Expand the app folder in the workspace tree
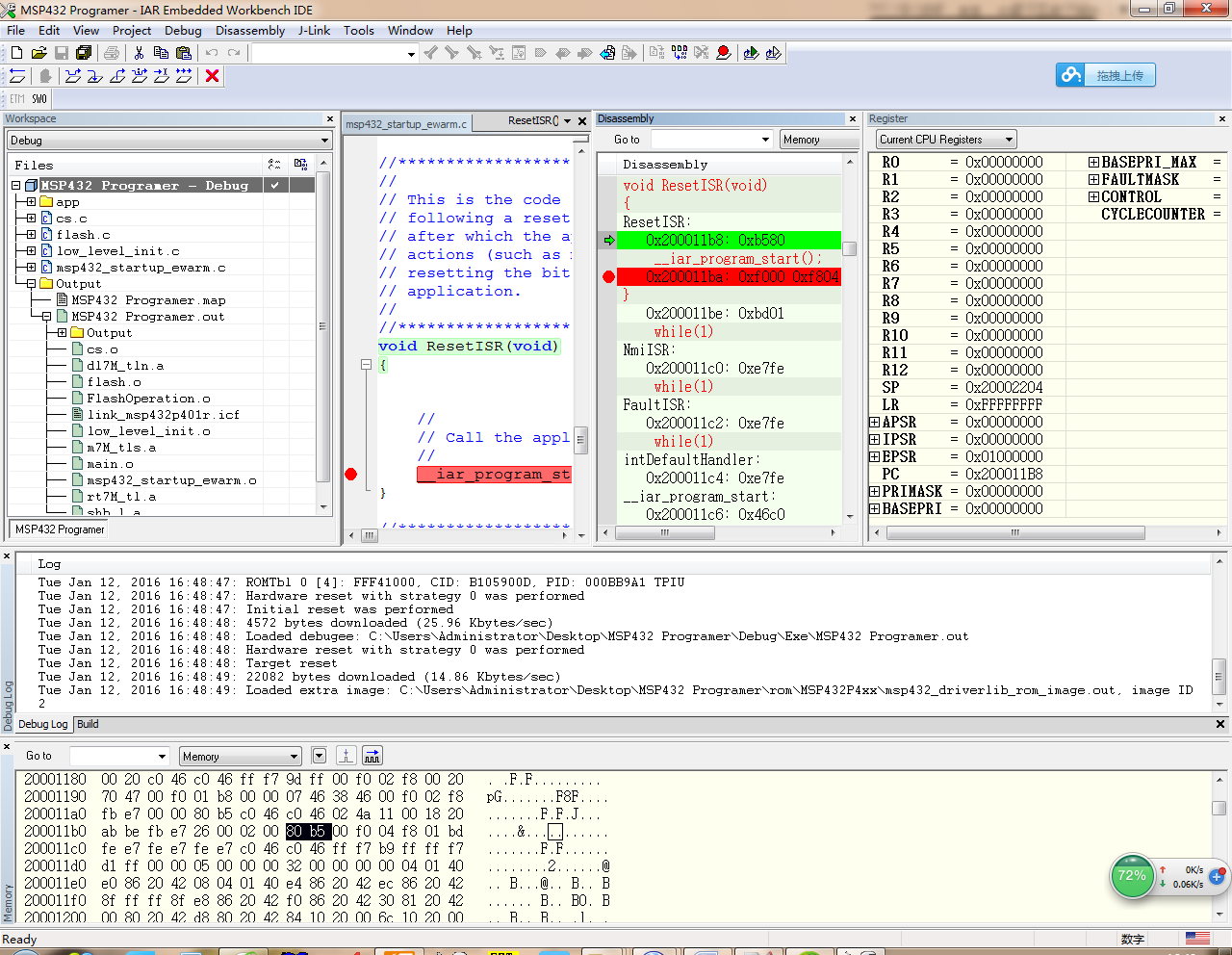1232x955 pixels. click(x=32, y=202)
